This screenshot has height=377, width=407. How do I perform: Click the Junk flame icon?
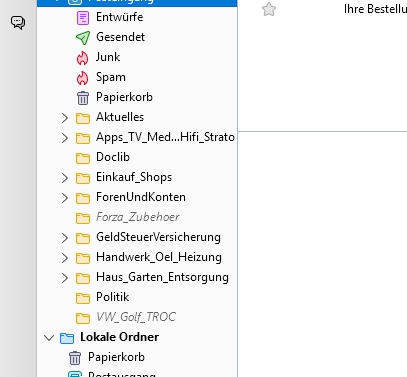83,58
